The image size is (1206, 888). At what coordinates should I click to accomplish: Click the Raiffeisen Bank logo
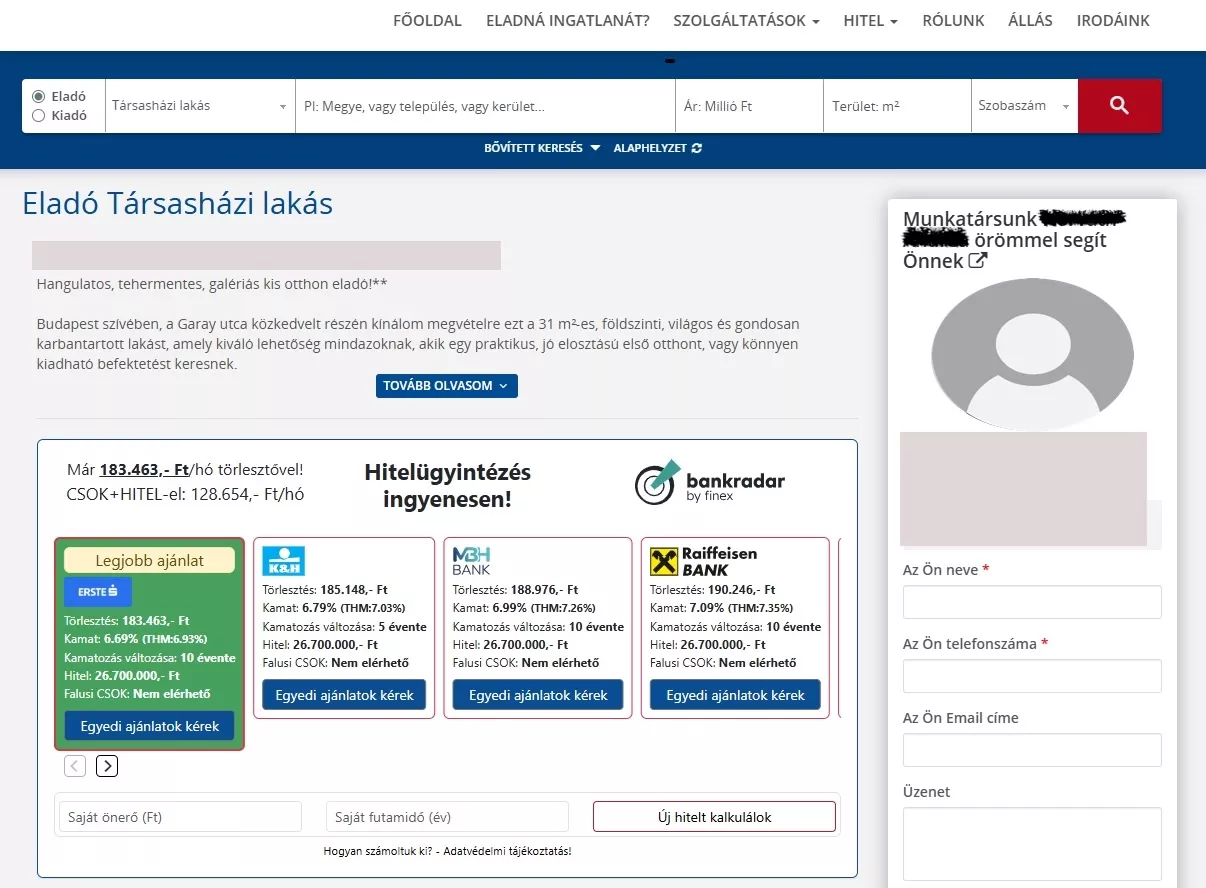tap(703, 560)
